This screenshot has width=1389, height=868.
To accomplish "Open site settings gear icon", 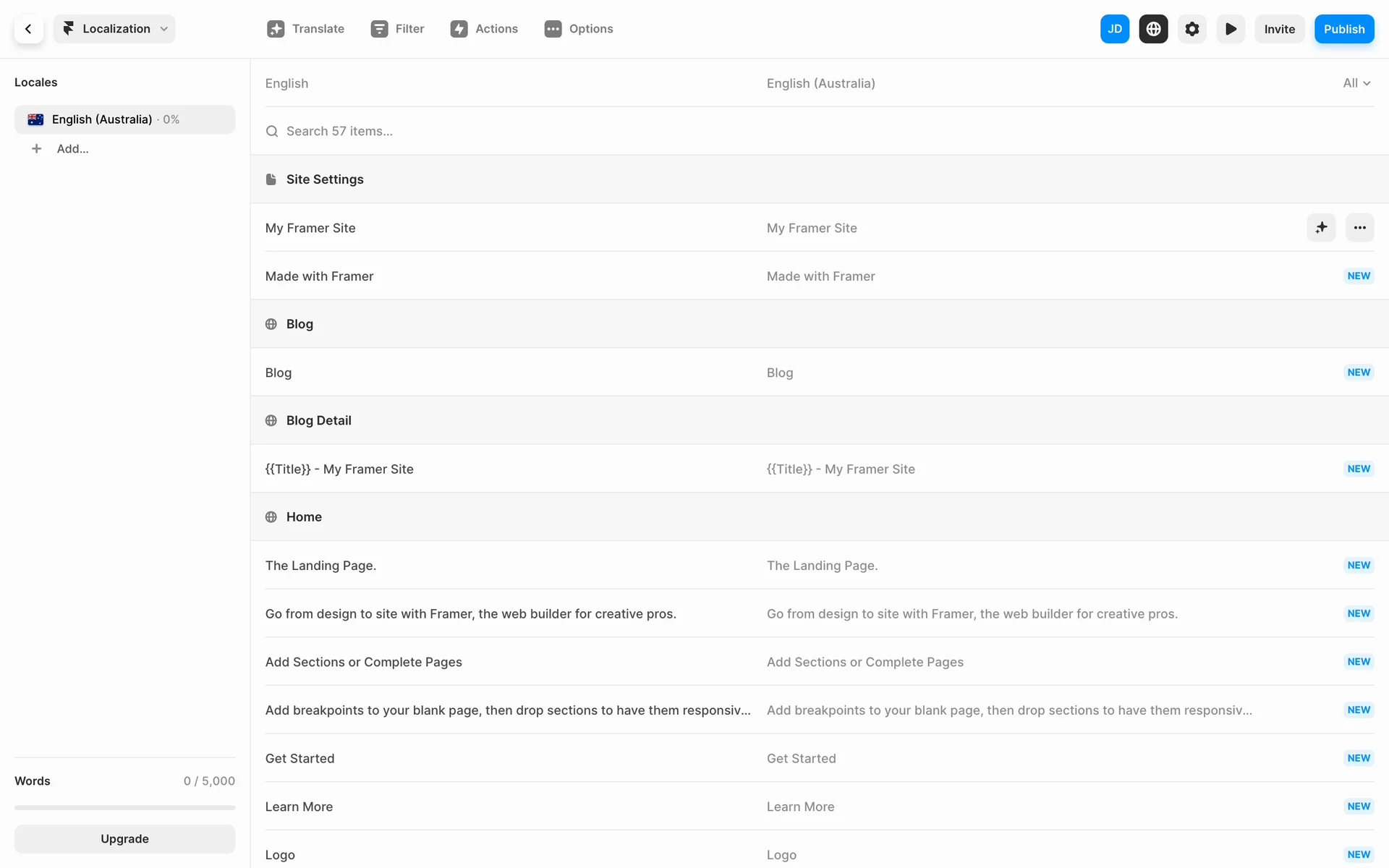I will click(x=1192, y=29).
